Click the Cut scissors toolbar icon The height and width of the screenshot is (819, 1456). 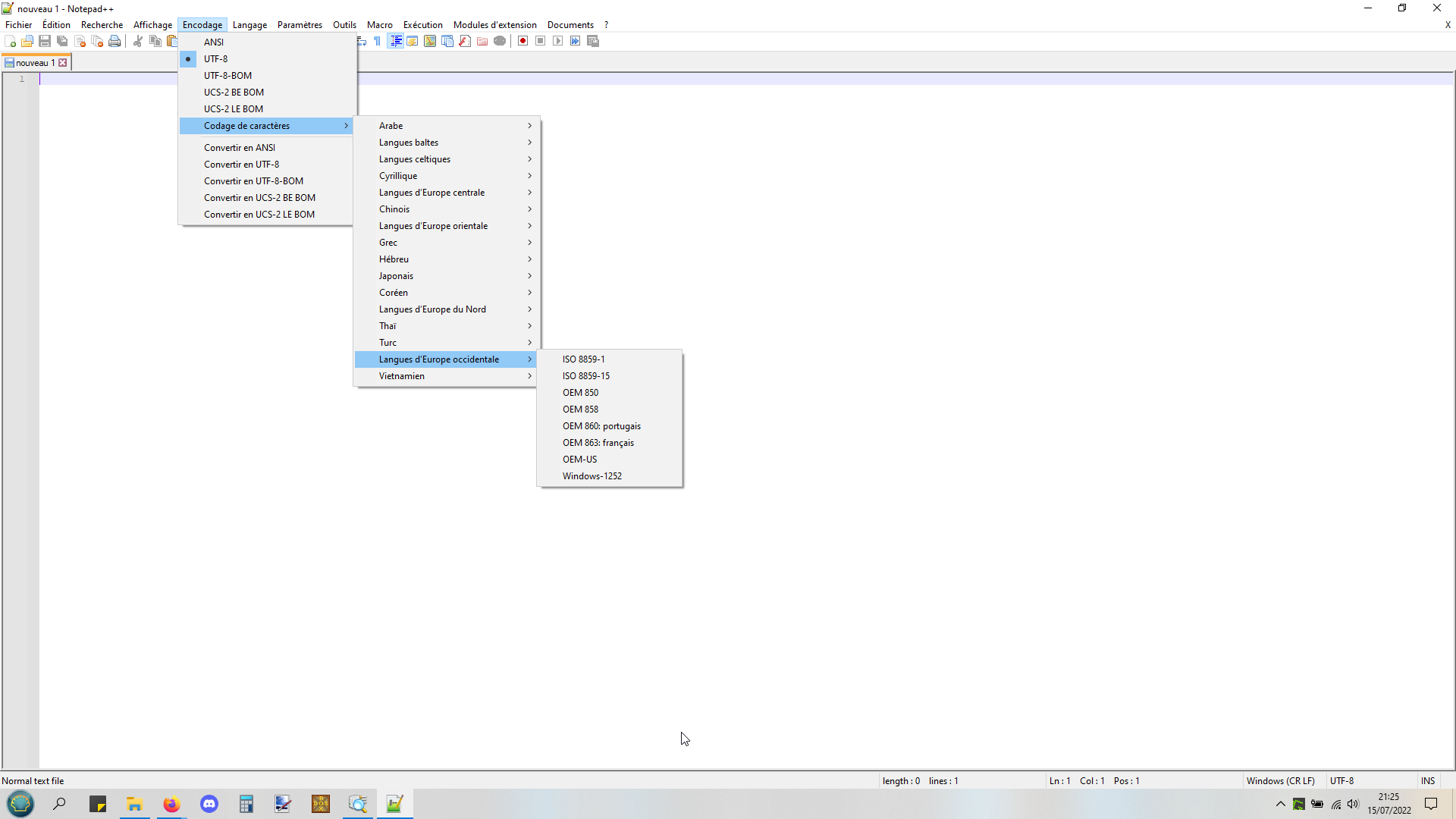click(138, 41)
